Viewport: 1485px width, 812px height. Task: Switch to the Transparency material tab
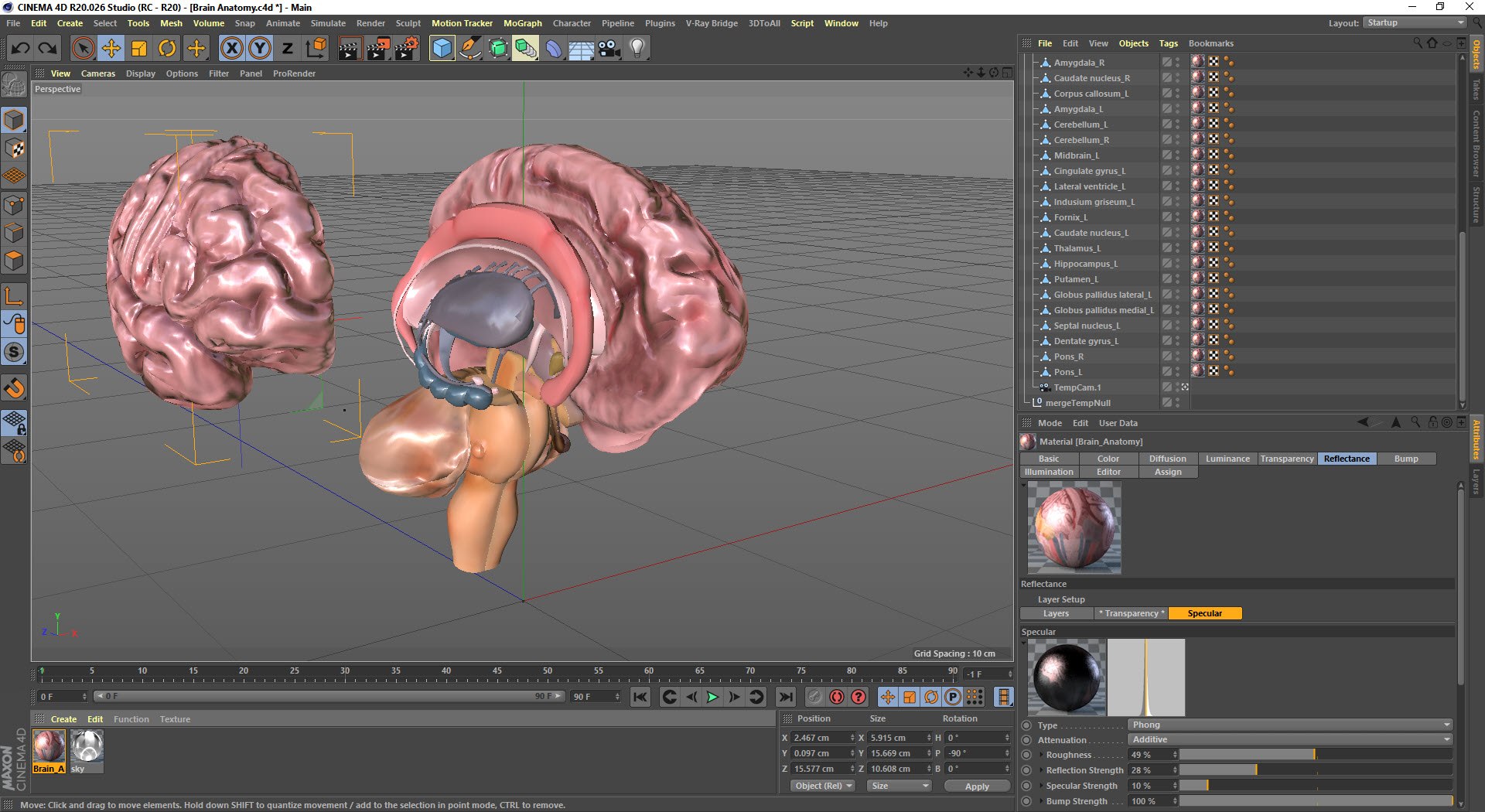tap(1287, 459)
